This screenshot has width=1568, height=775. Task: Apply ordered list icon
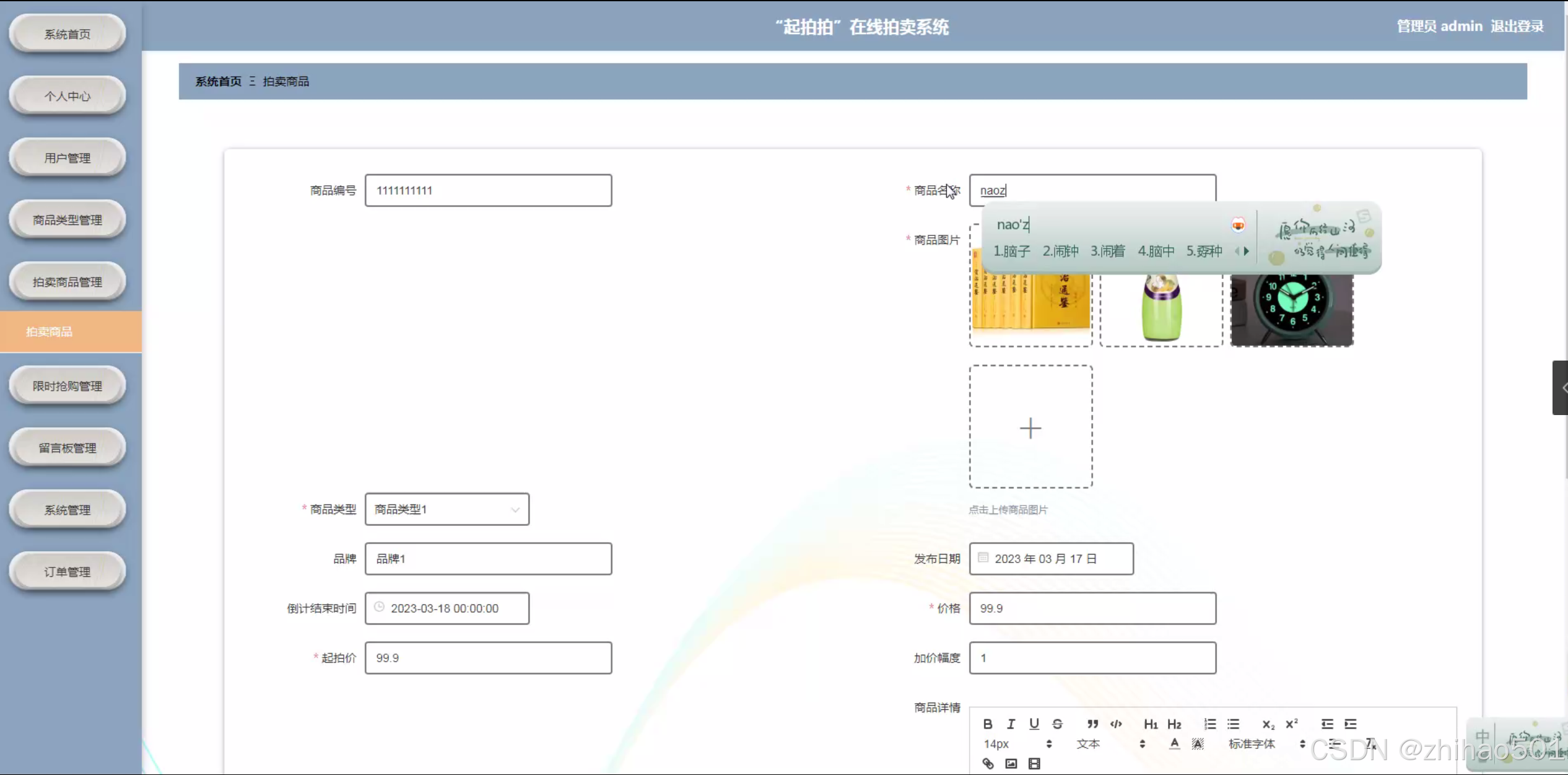pyautogui.click(x=1209, y=724)
